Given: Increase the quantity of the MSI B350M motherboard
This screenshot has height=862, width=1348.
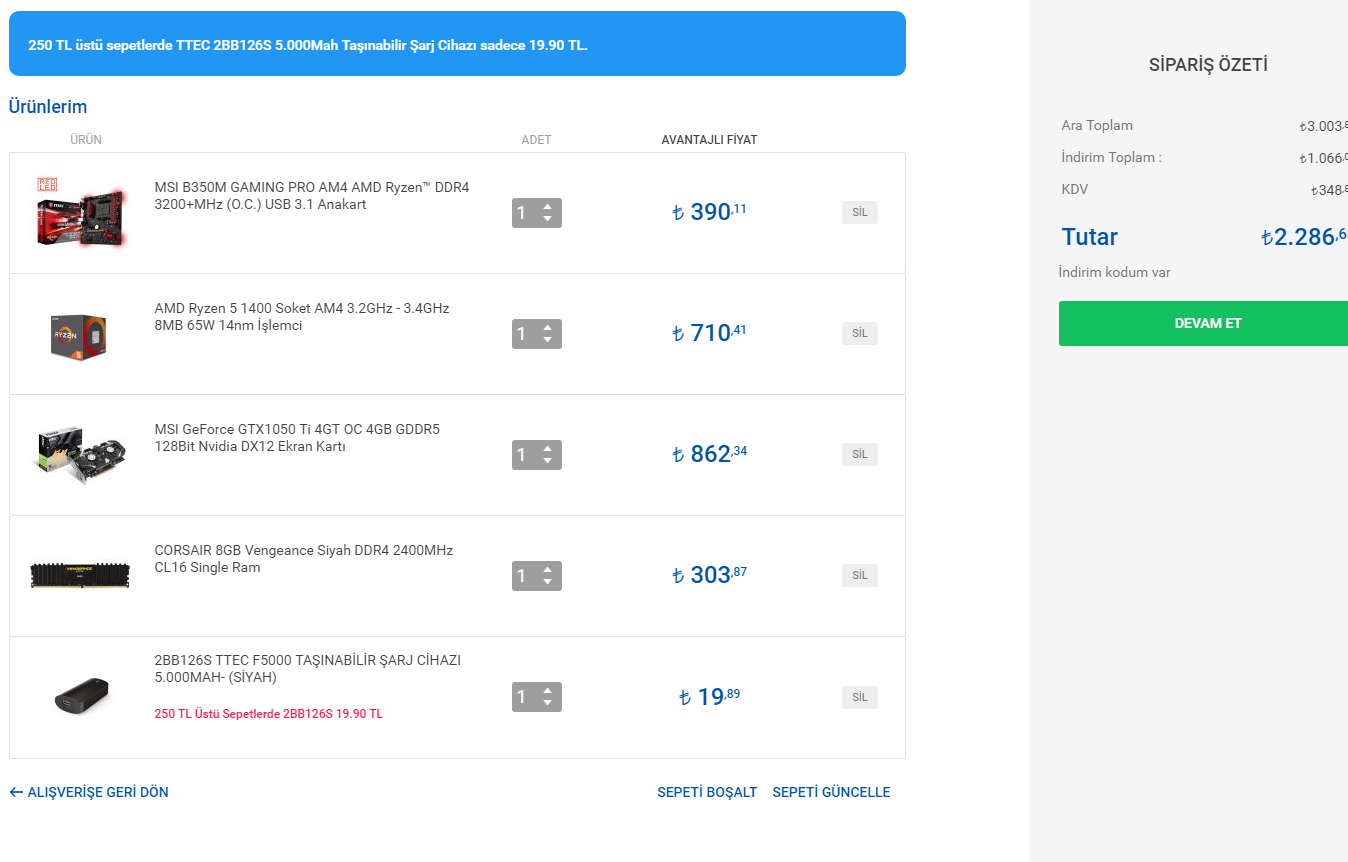Looking at the screenshot, I should 547,207.
